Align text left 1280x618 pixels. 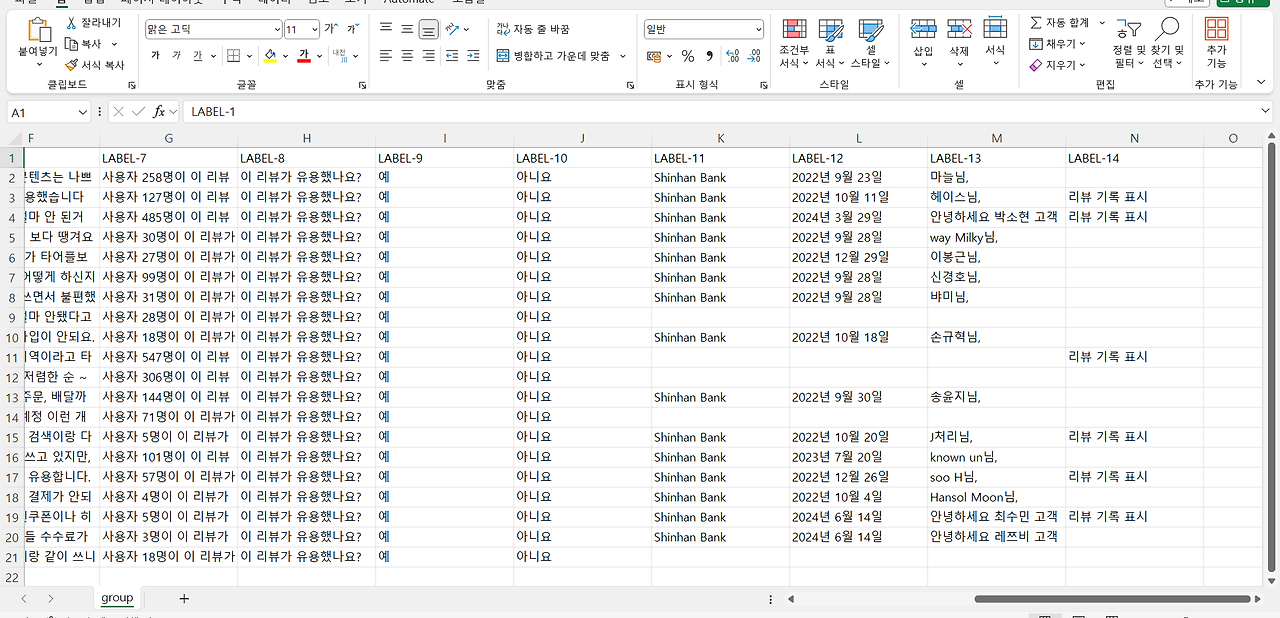[386, 56]
